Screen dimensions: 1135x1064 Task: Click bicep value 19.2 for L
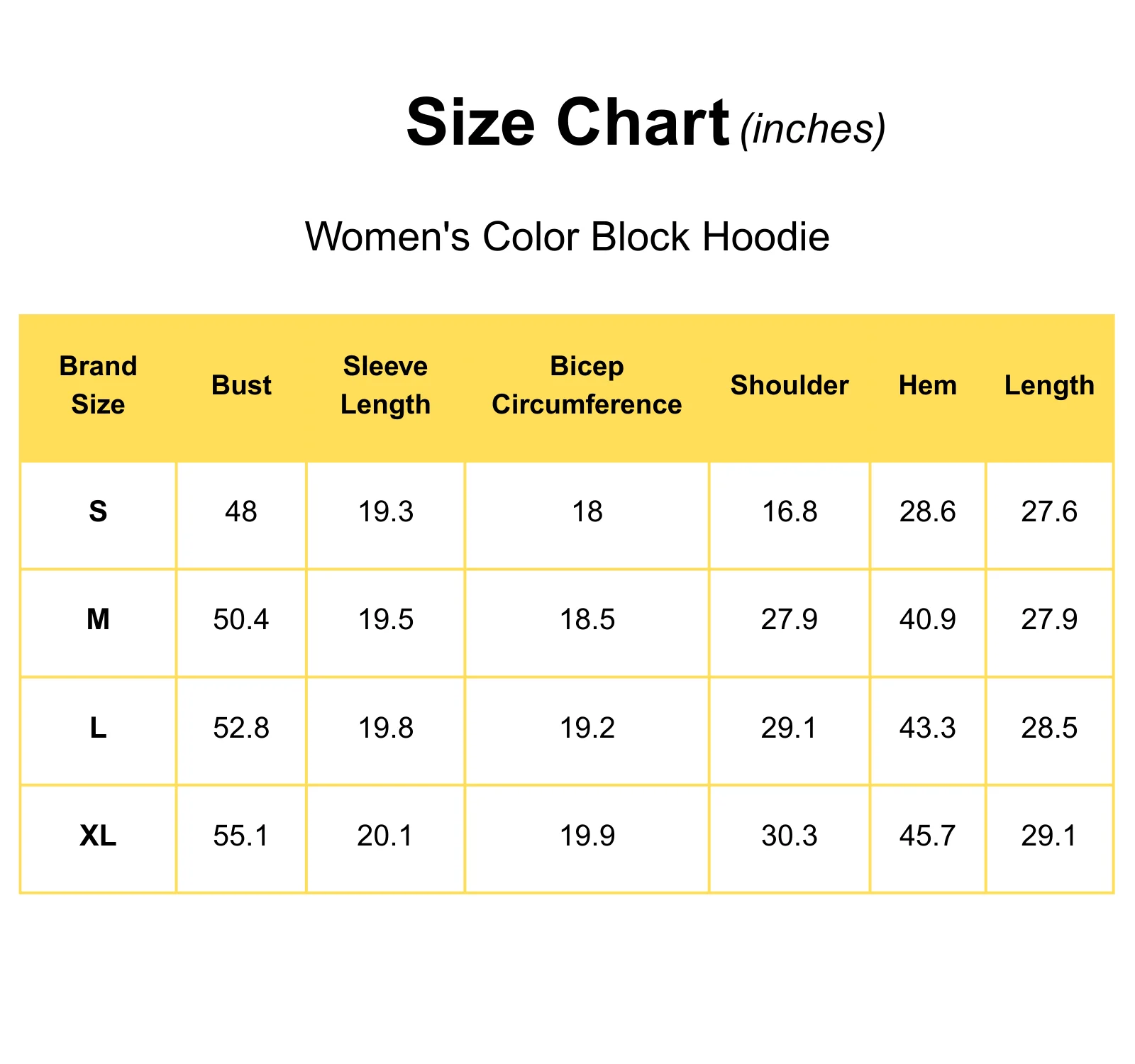pos(587,728)
